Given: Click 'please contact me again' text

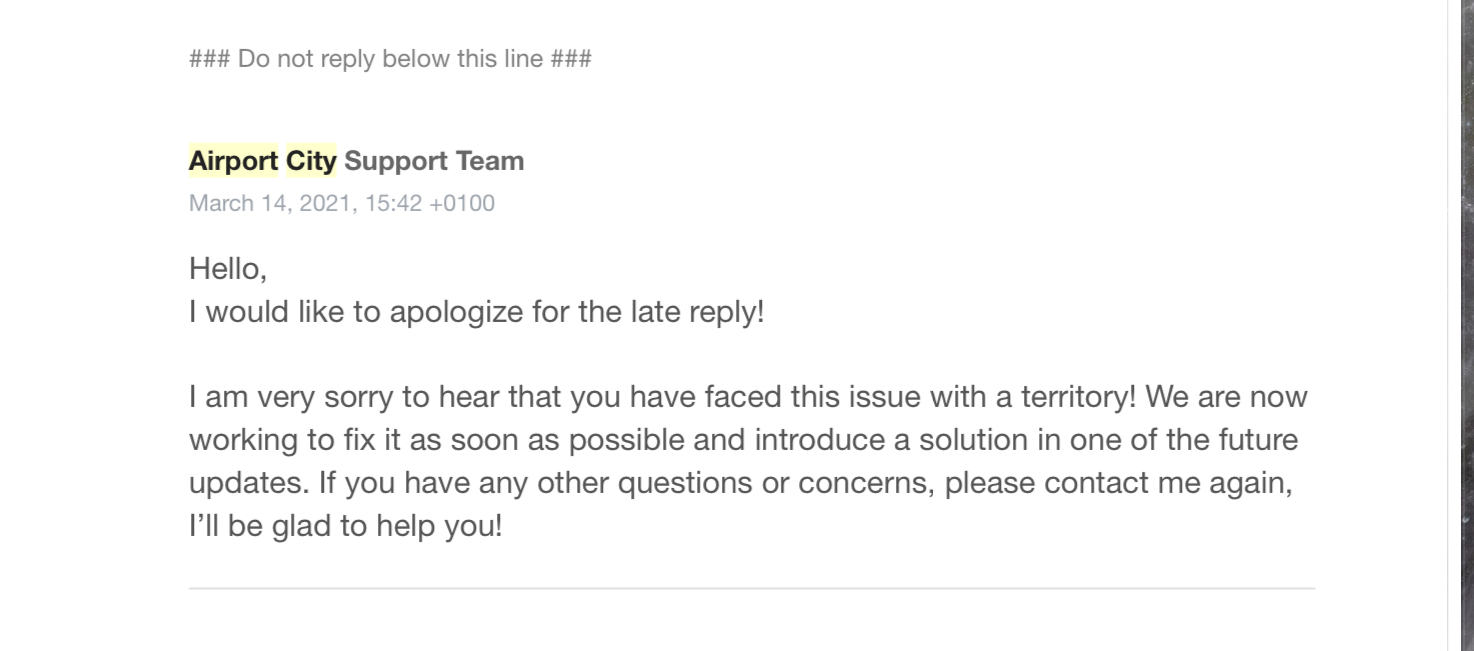Looking at the screenshot, I should click(1119, 483).
